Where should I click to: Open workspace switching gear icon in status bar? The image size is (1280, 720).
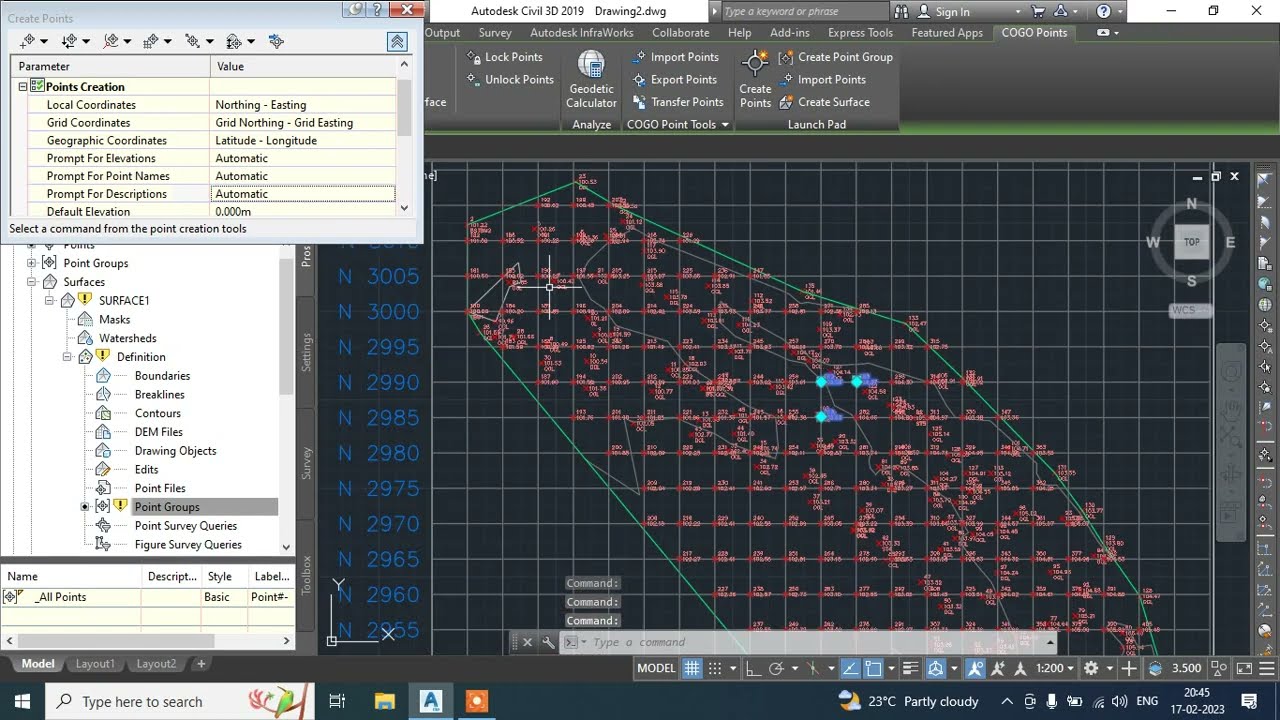coord(1092,668)
